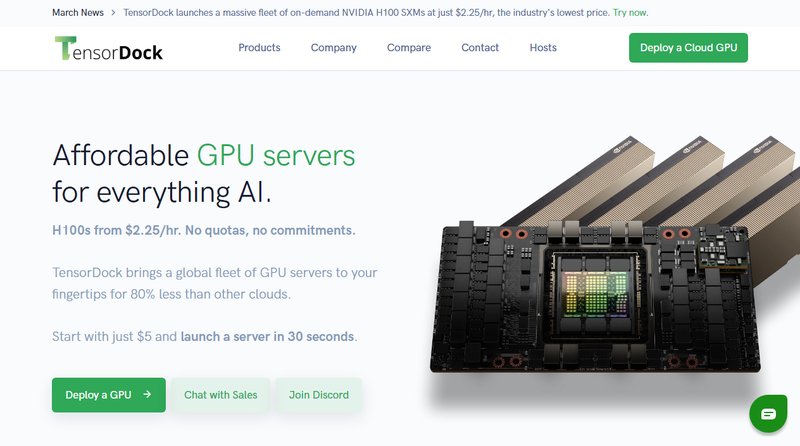Viewport: 800px width, 446px height.
Task: Open the Company menu
Action: 334,47
